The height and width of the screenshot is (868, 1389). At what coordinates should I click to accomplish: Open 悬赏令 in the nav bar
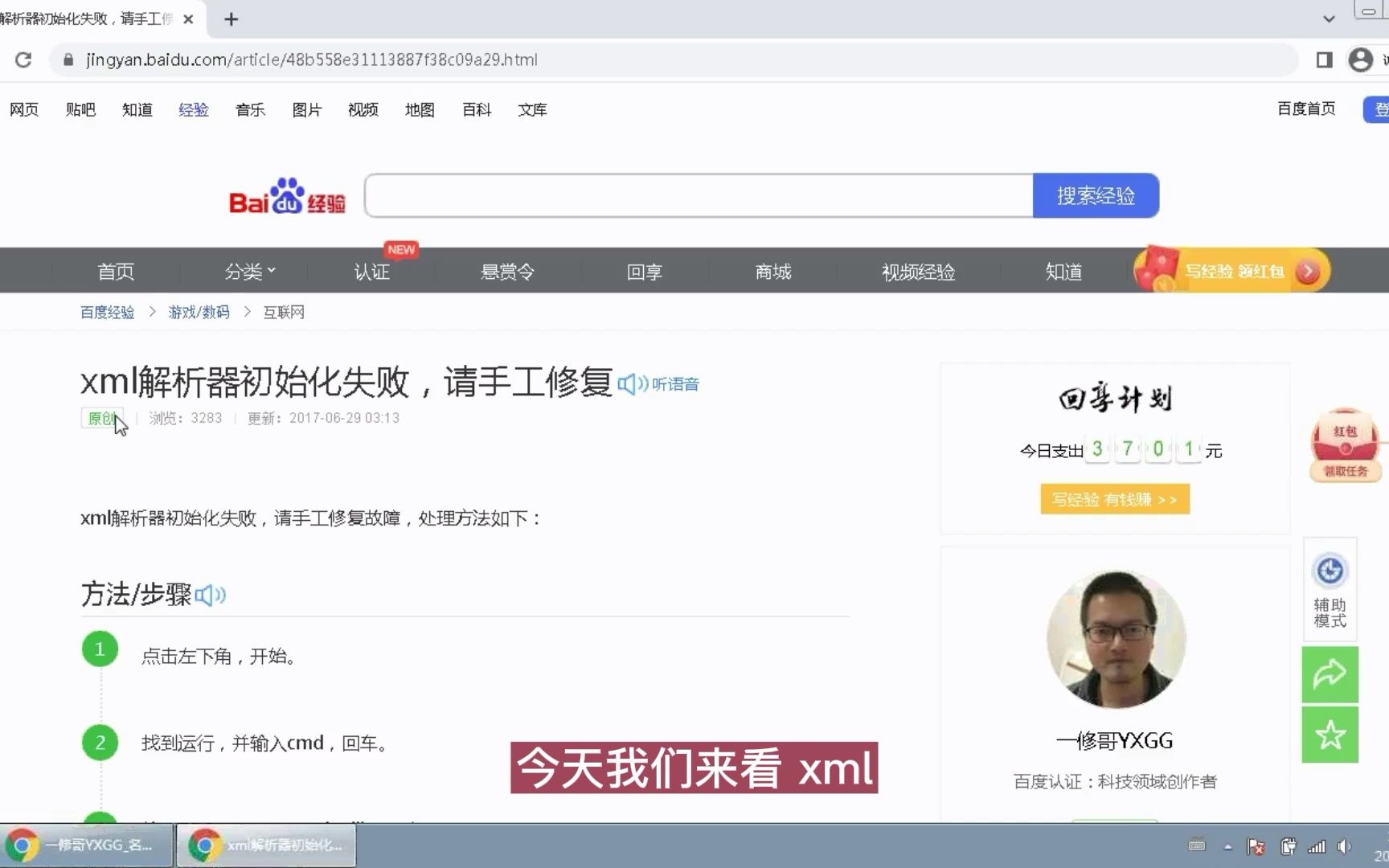pos(507,272)
